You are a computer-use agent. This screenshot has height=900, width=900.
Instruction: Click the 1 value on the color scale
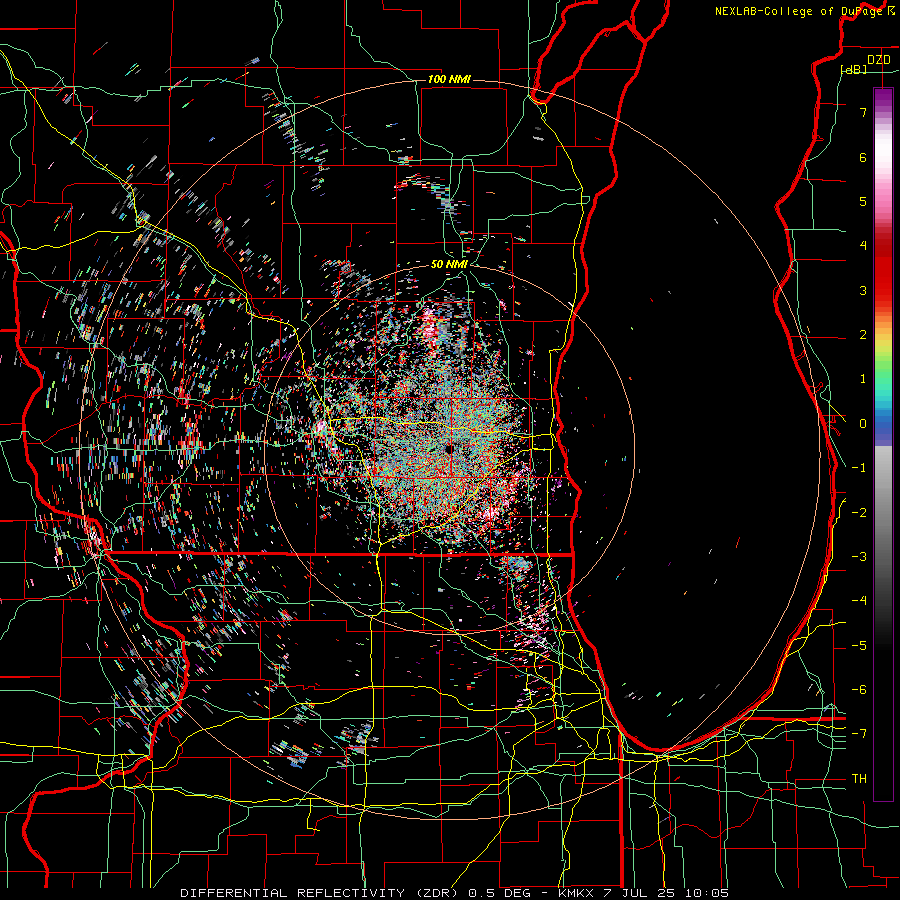point(863,379)
